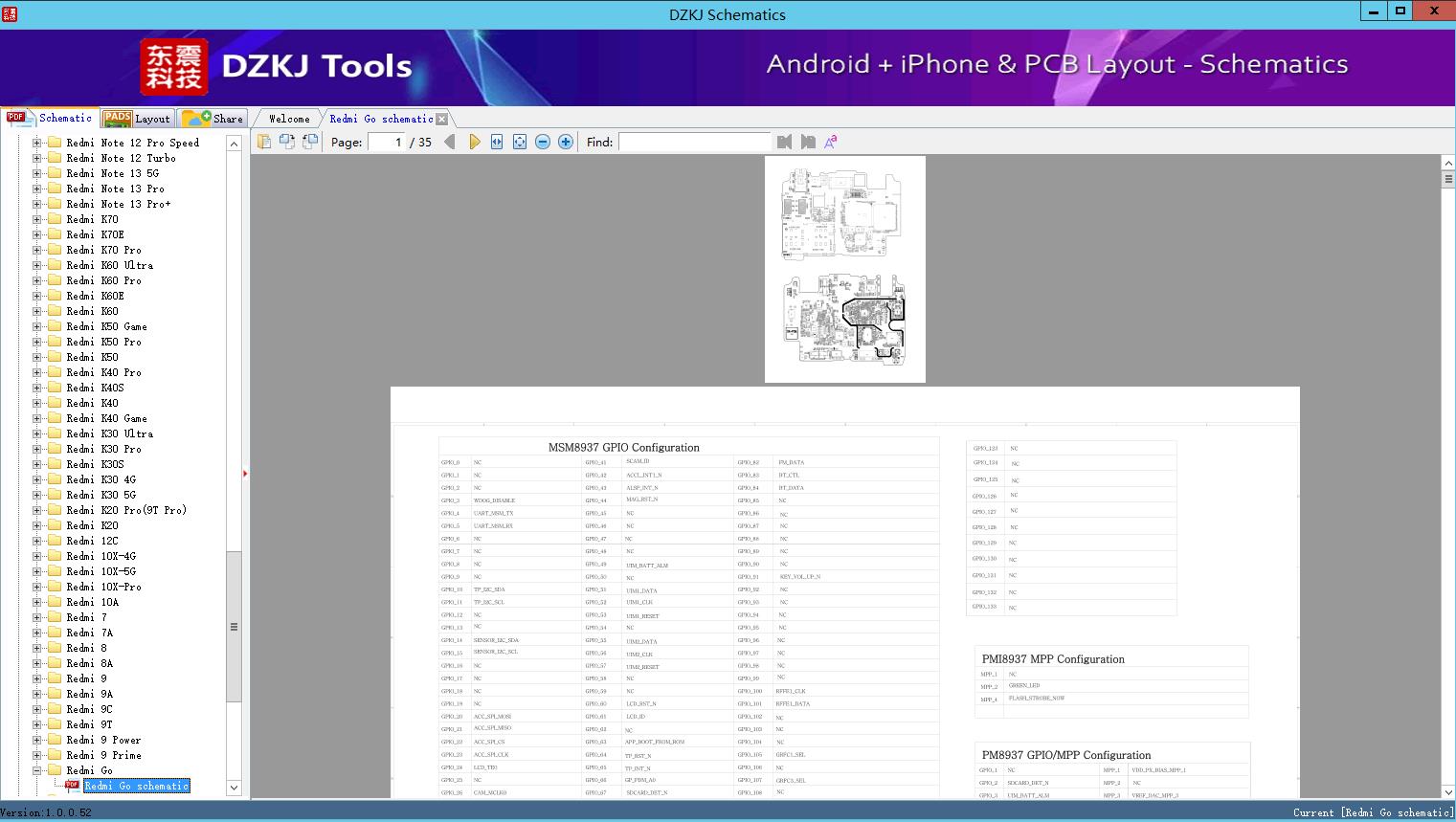Viewport: 1456px width, 822px height.
Task: Click the previous page gray arrow
Action: (450, 141)
